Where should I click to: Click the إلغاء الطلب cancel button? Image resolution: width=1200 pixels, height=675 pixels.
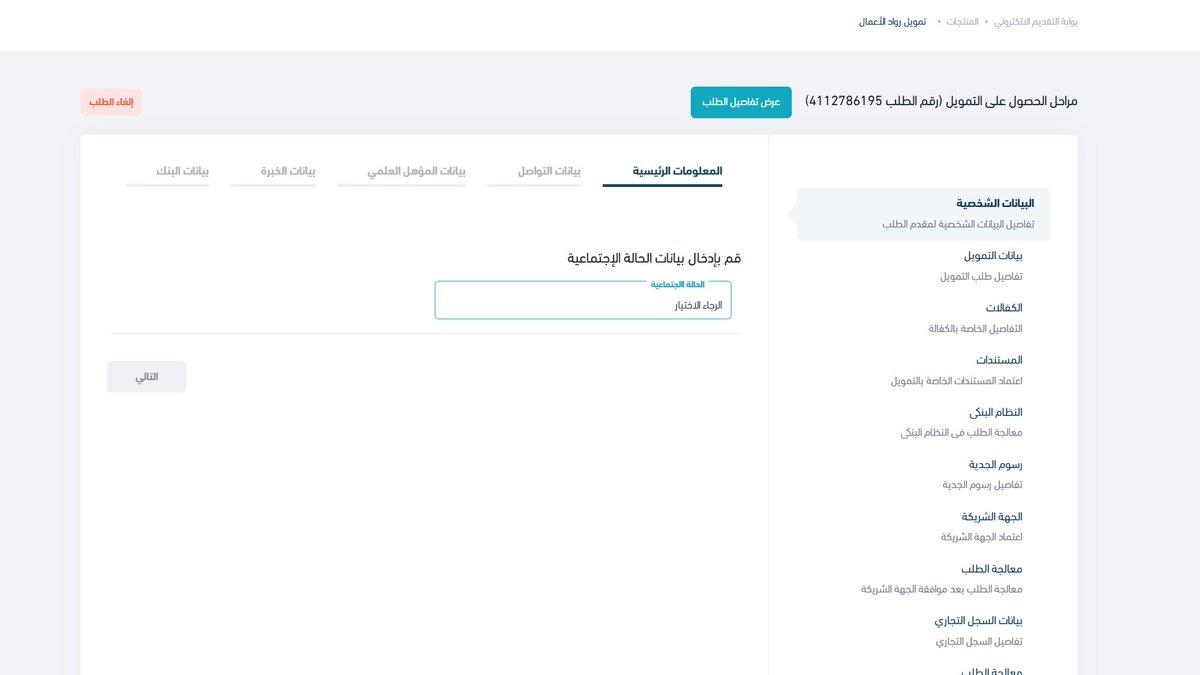111,101
